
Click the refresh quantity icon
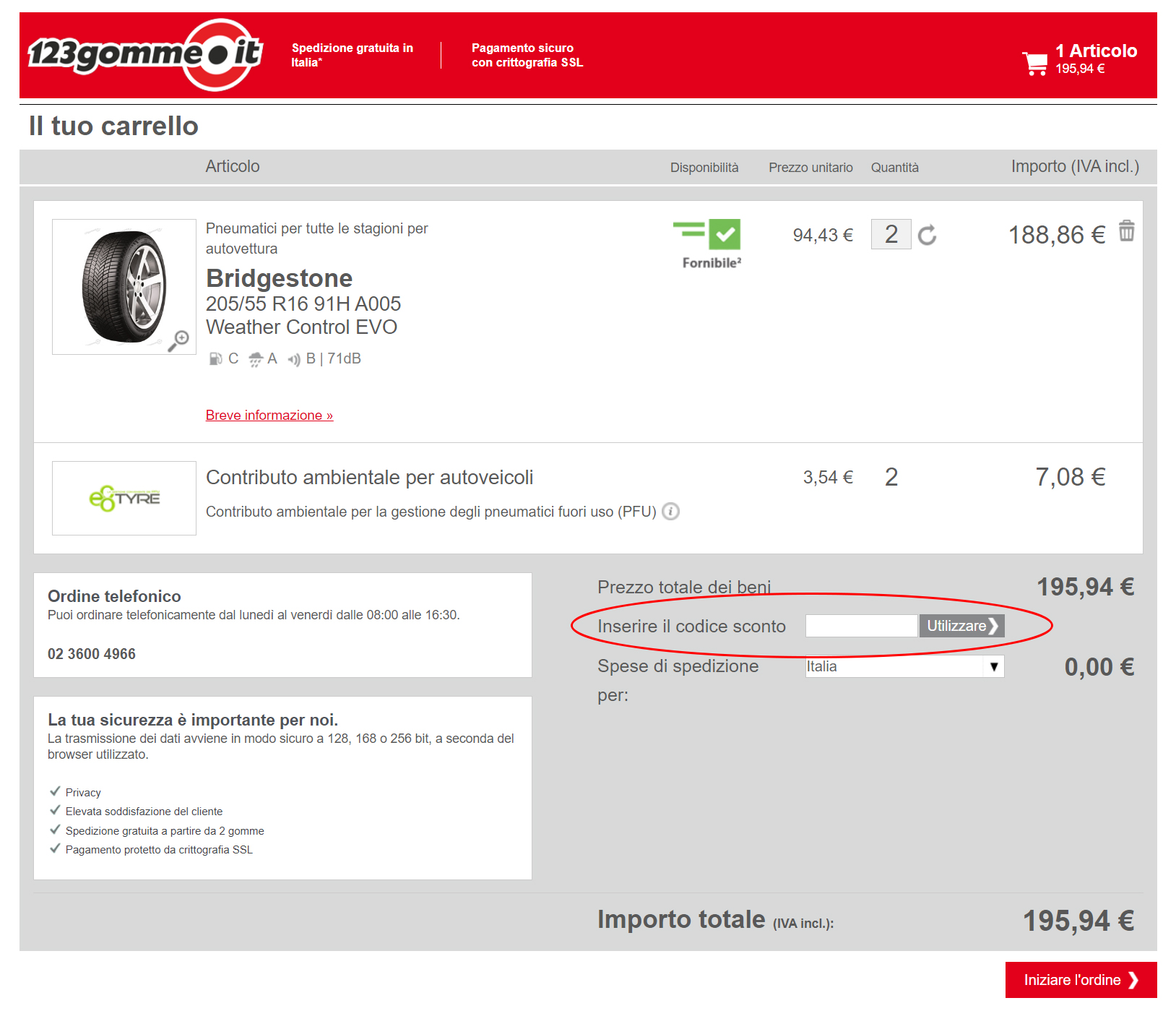pyautogui.click(x=928, y=235)
